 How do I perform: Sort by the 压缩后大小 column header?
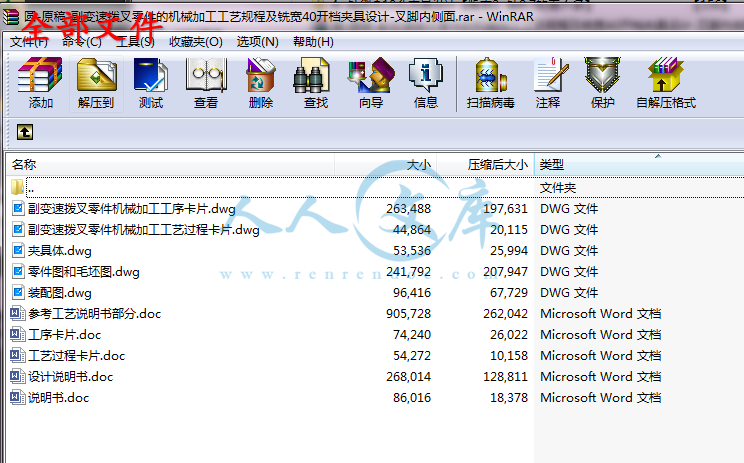(485, 165)
